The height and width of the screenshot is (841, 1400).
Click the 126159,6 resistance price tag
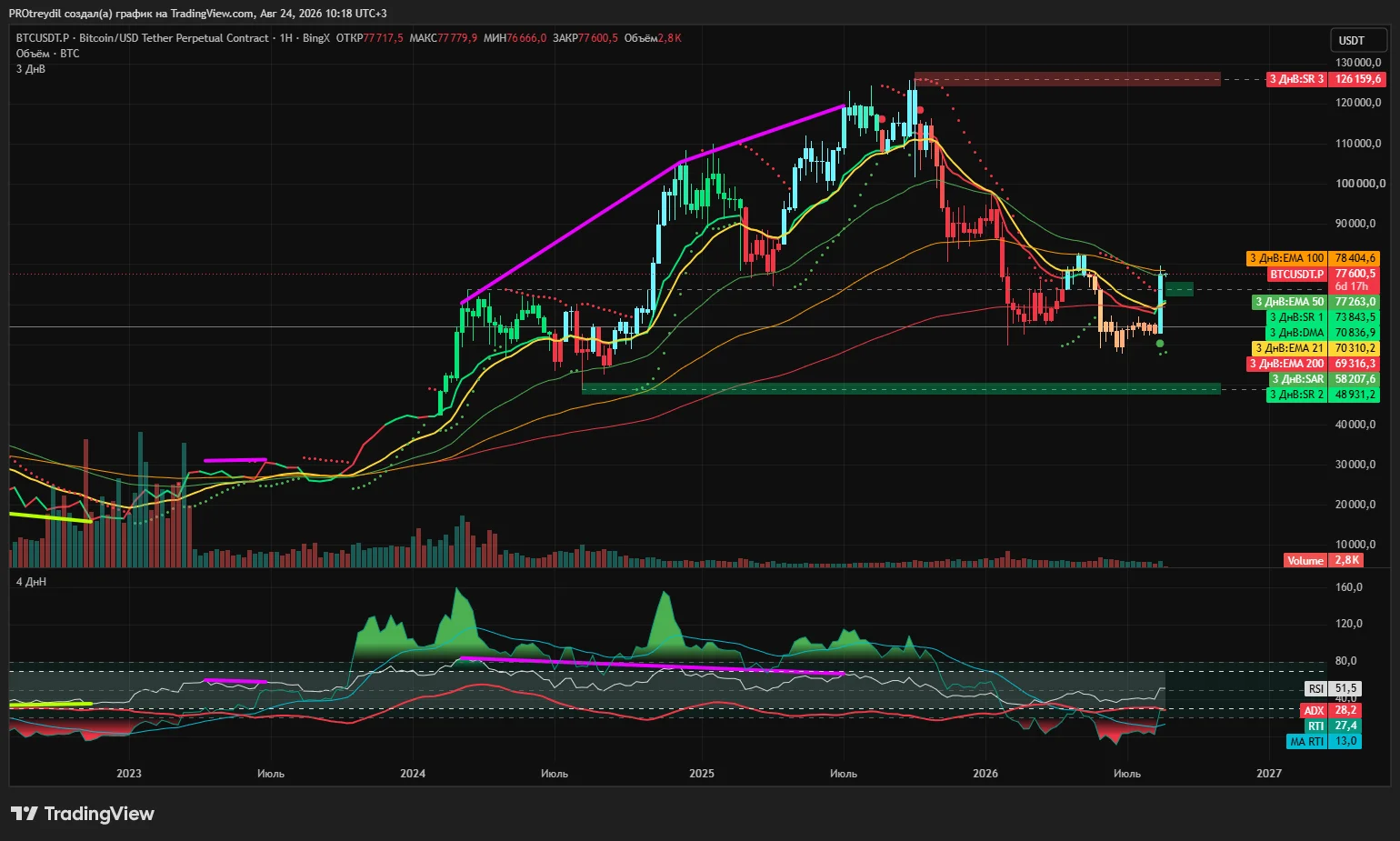pos(1358,79)
